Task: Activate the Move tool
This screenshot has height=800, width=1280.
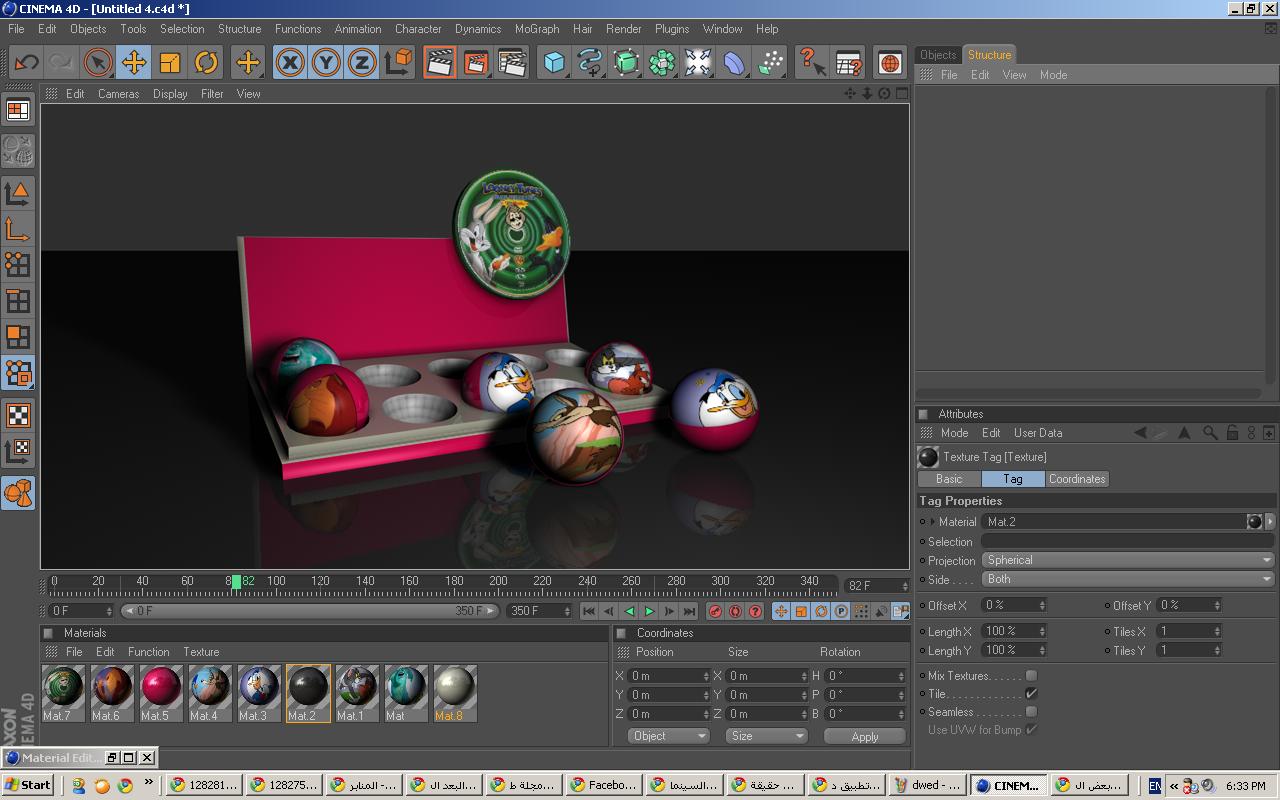Action: click(133, 63)
